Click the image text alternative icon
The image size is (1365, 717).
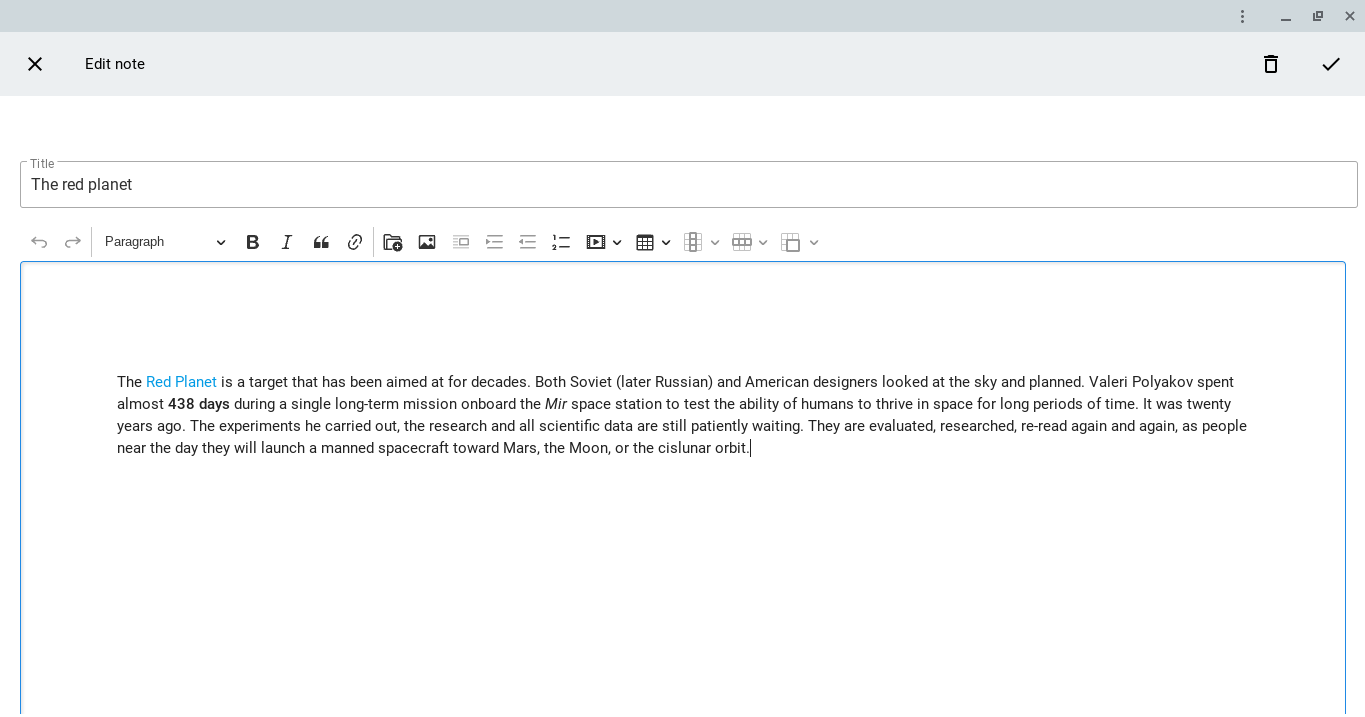[461, 242]
